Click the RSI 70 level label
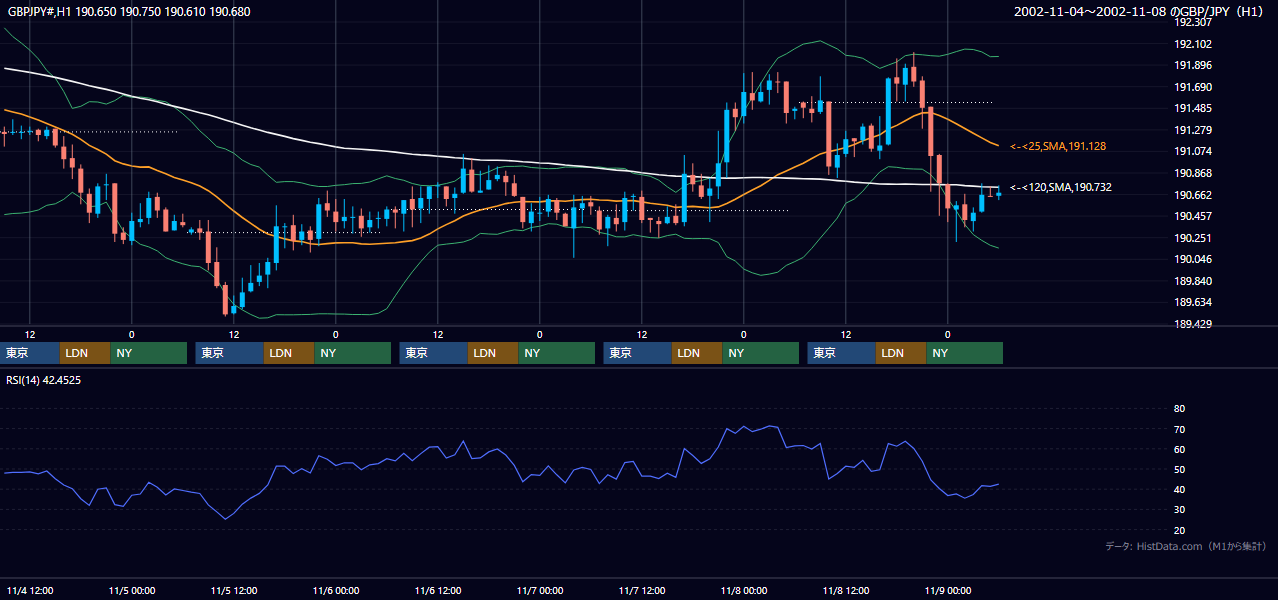This screenshot has width=1278, height=600. (1179, 429)
